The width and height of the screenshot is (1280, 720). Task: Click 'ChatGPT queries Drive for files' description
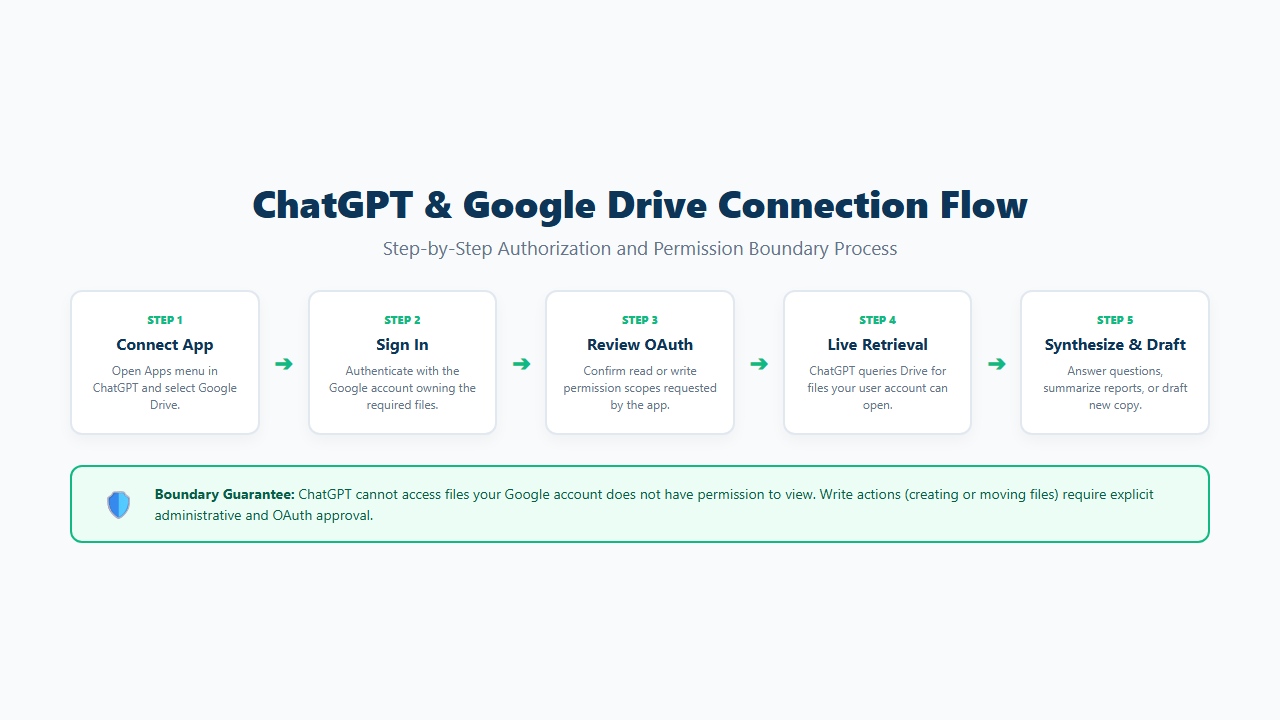[x=877, y=388]
